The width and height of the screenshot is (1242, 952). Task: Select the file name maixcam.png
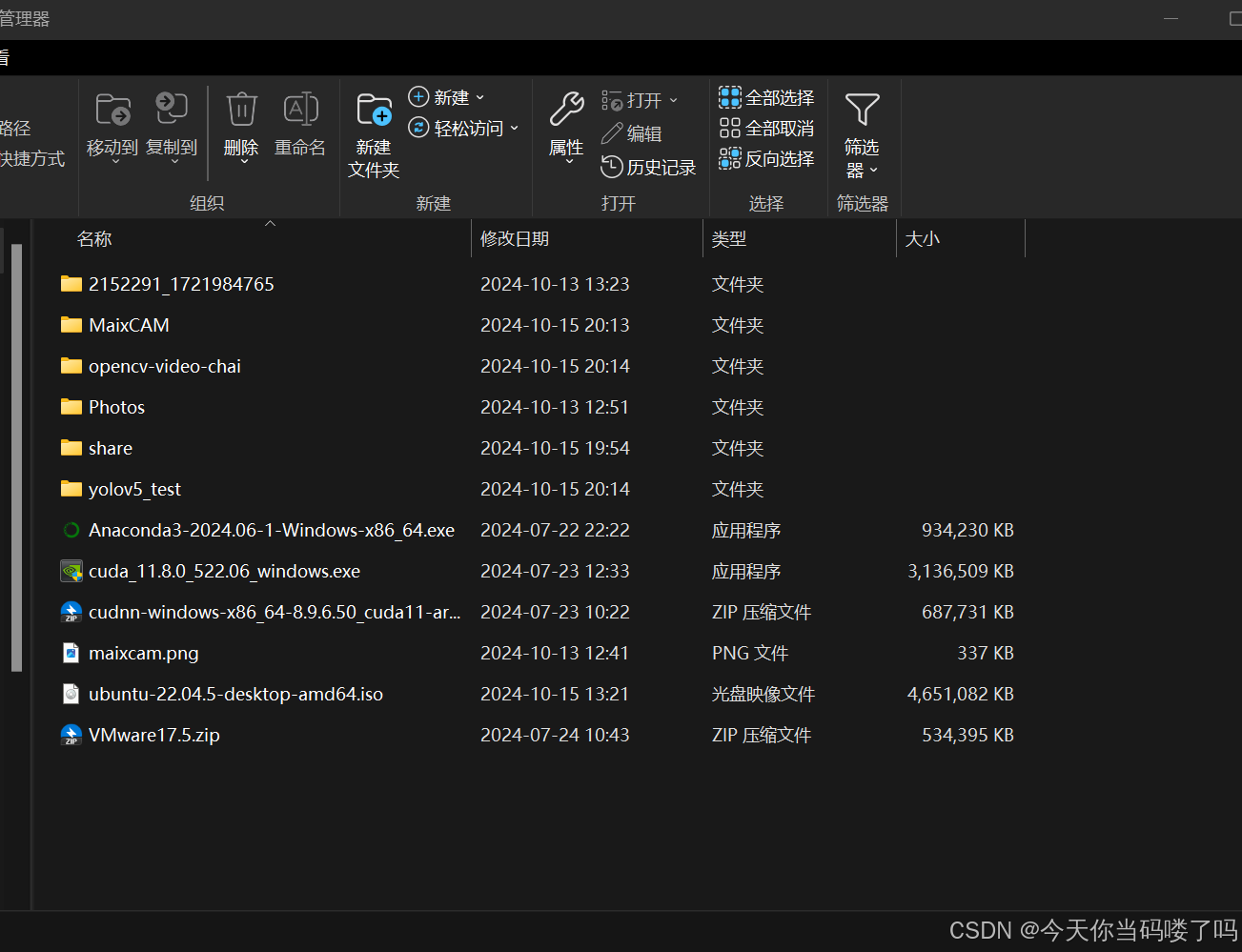coord(144,653)
